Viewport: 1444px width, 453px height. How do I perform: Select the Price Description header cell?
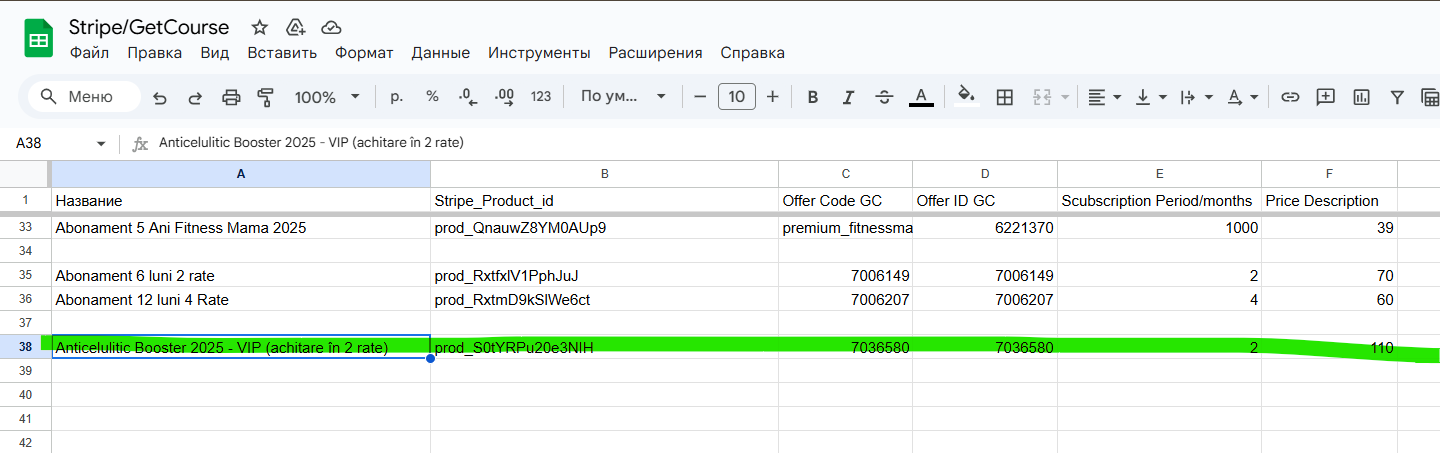1329,201
